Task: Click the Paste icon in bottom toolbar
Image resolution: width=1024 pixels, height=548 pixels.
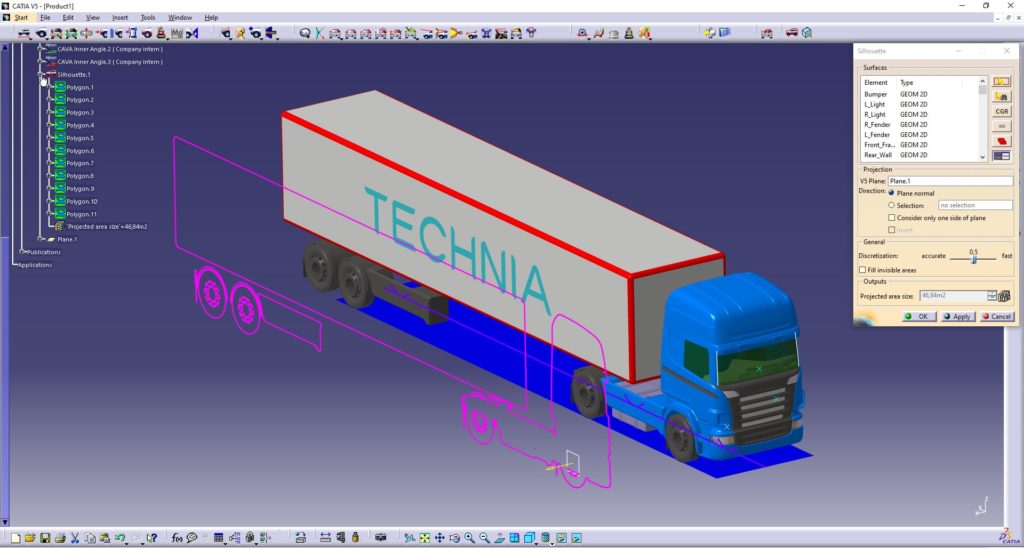Action: pos(104,538)
